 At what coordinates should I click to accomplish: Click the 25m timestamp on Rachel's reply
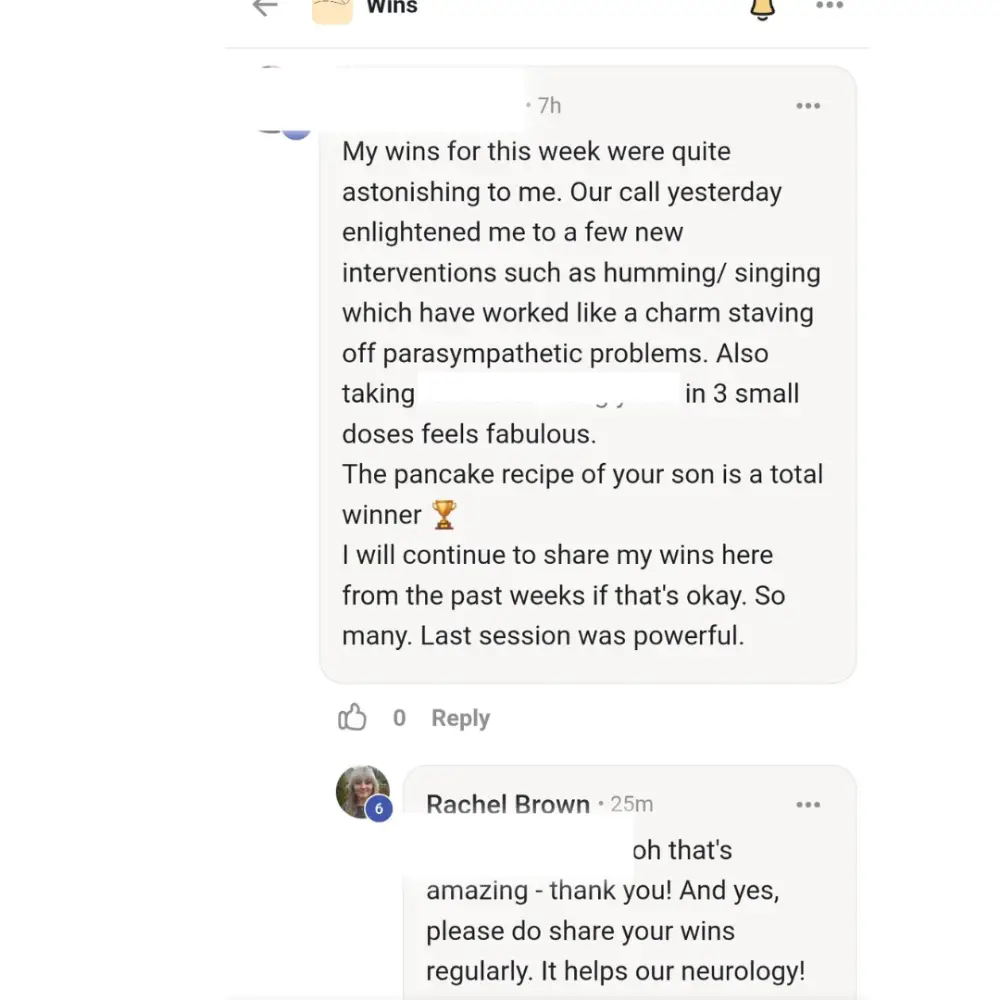click(631, 804)
